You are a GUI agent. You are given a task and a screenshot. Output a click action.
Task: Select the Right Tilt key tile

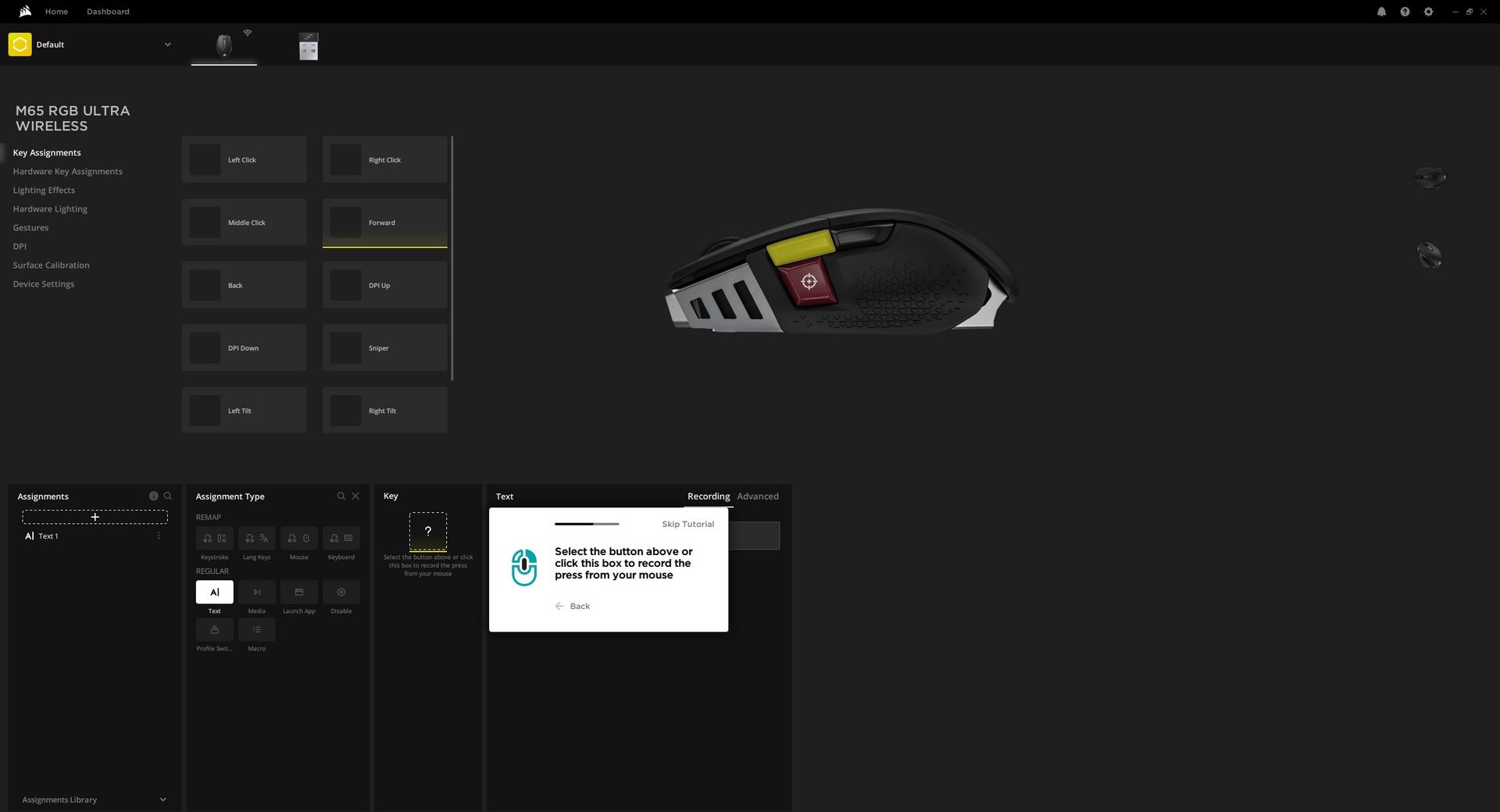(x=384, y=410)
